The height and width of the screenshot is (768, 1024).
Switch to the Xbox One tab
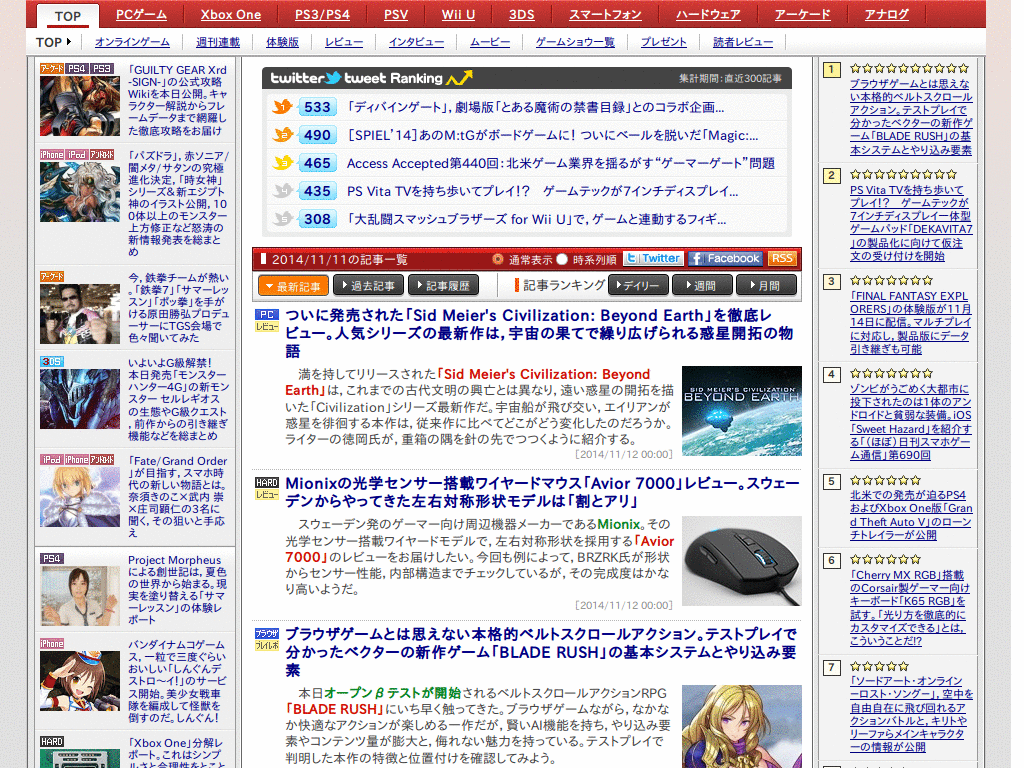(x=229, y=14)
